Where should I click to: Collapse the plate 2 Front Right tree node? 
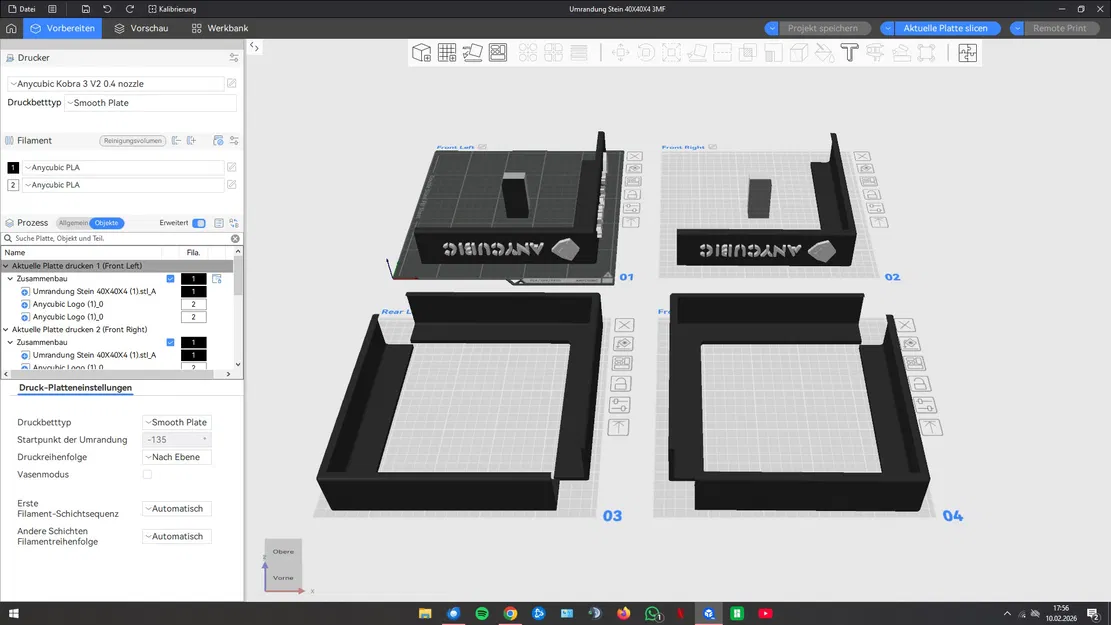[6, 330]
